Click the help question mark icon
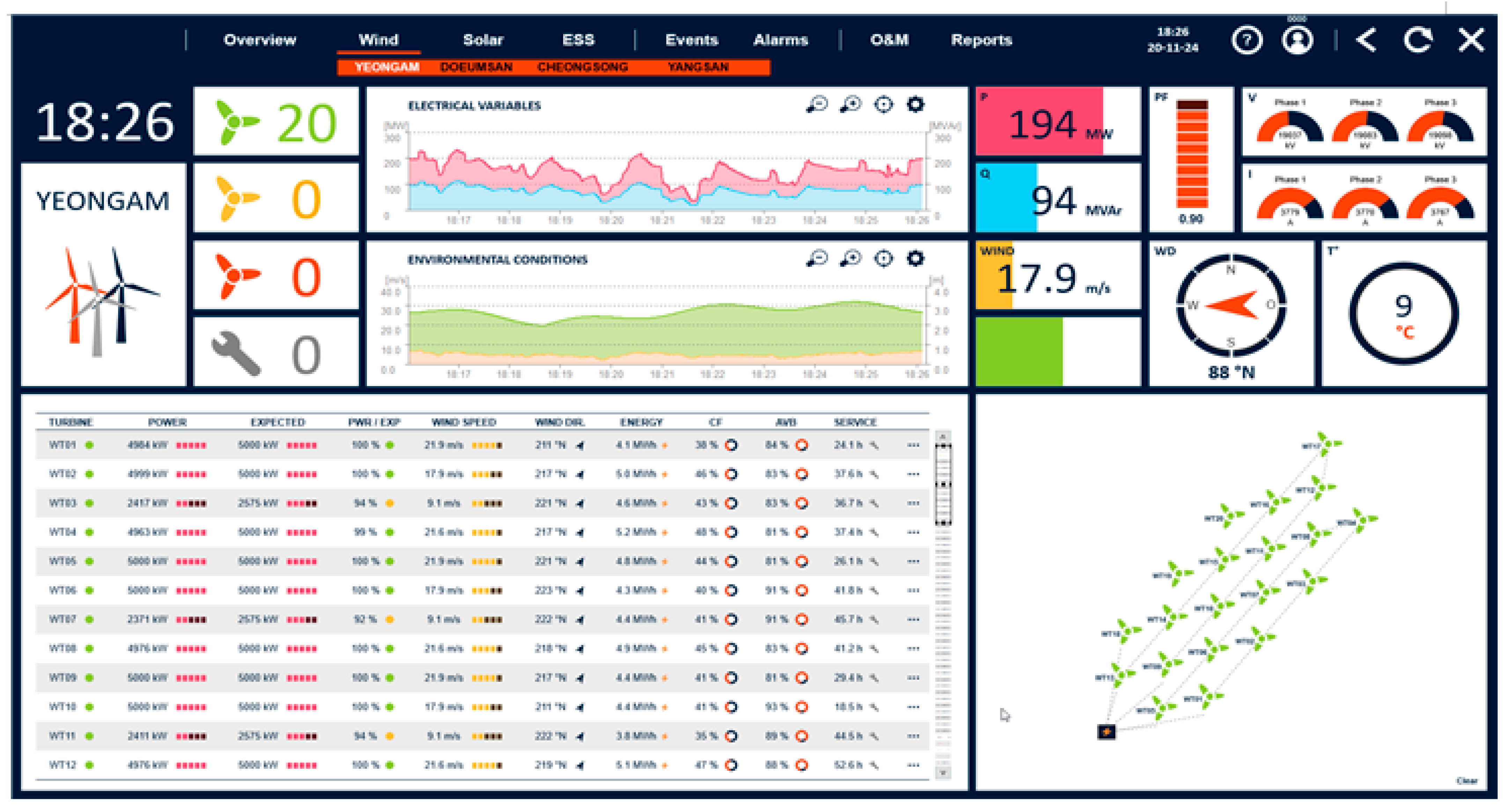 1246,40
